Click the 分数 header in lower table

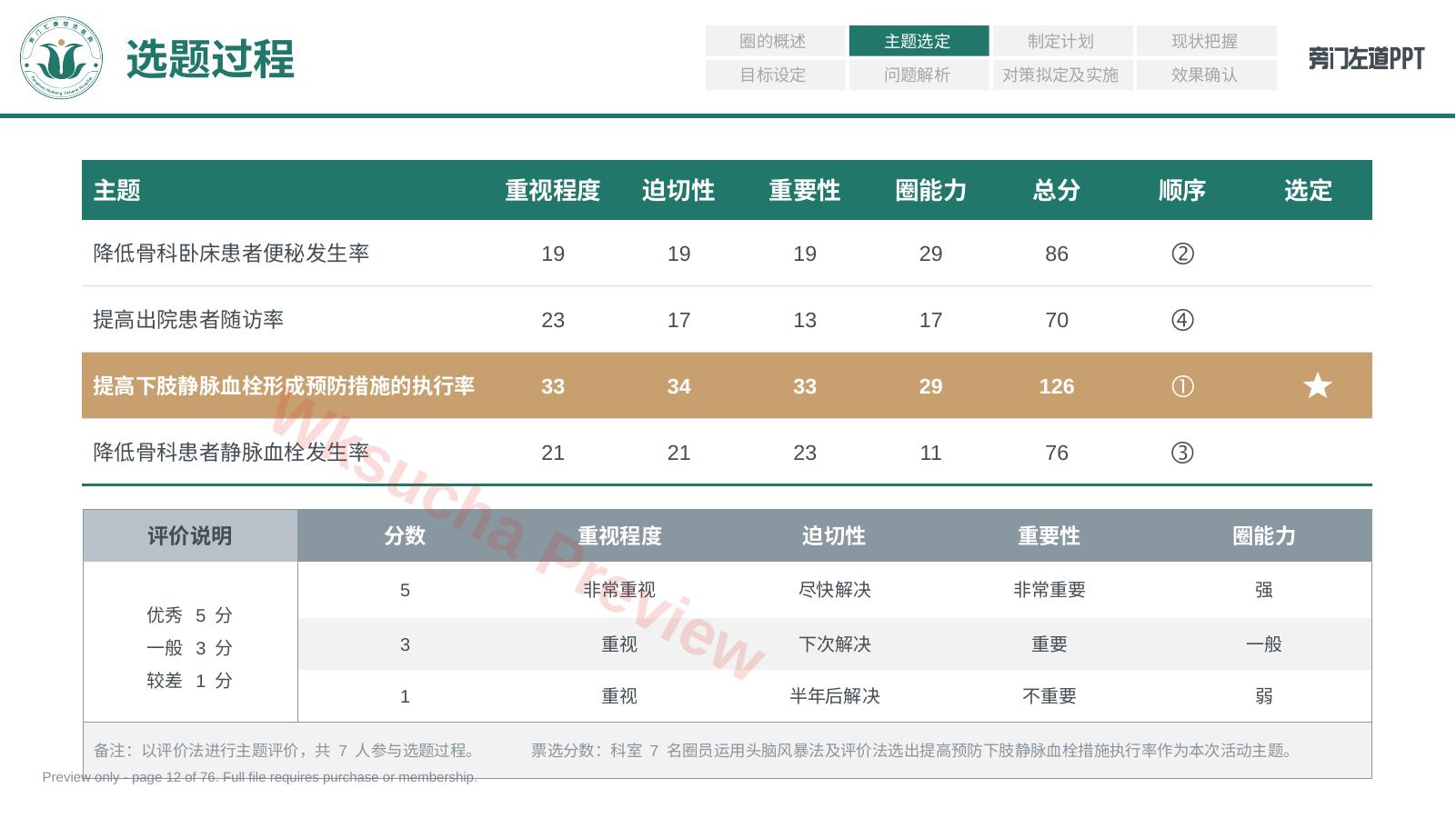pos(405,535)
